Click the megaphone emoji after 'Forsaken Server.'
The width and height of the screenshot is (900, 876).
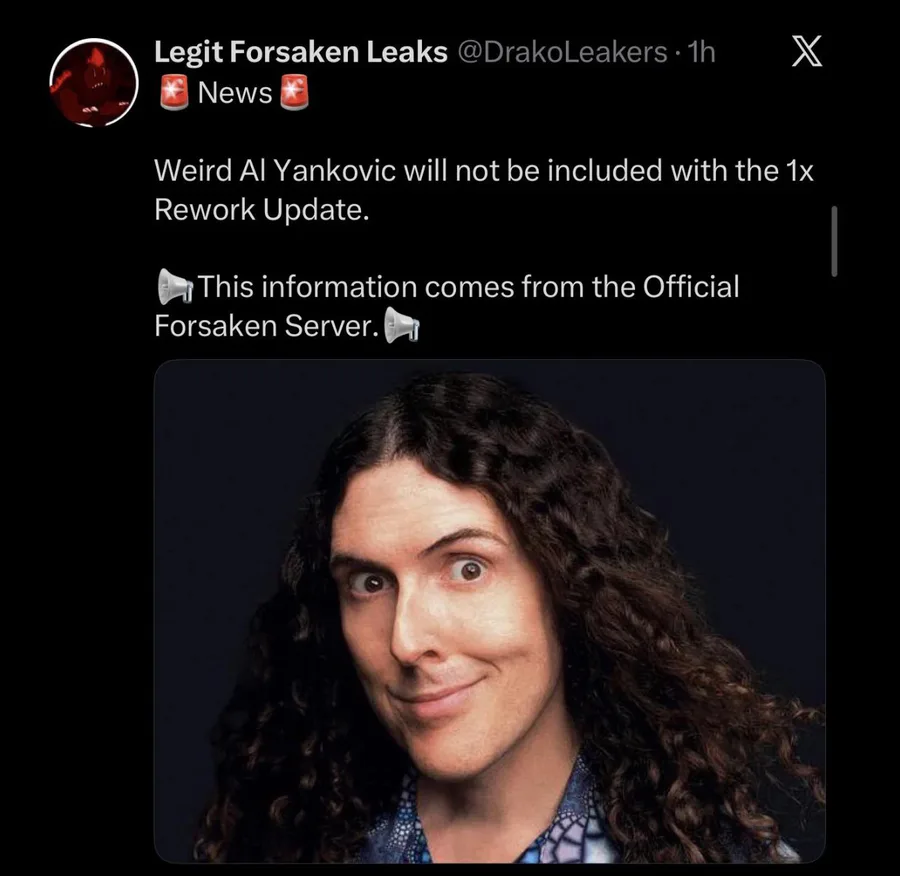[401, 325]
